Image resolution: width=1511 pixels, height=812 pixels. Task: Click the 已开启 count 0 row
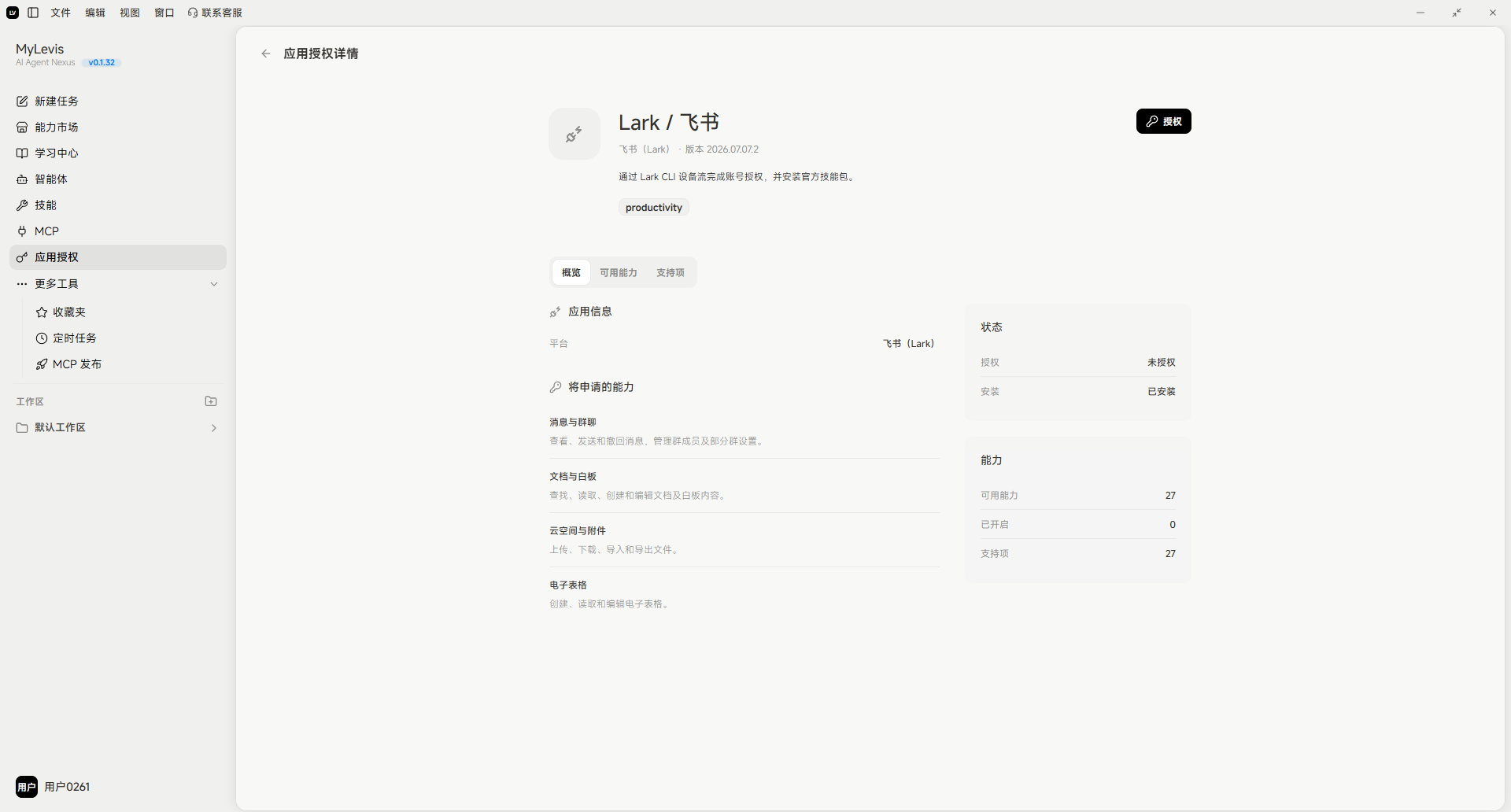click(1078, 525)
